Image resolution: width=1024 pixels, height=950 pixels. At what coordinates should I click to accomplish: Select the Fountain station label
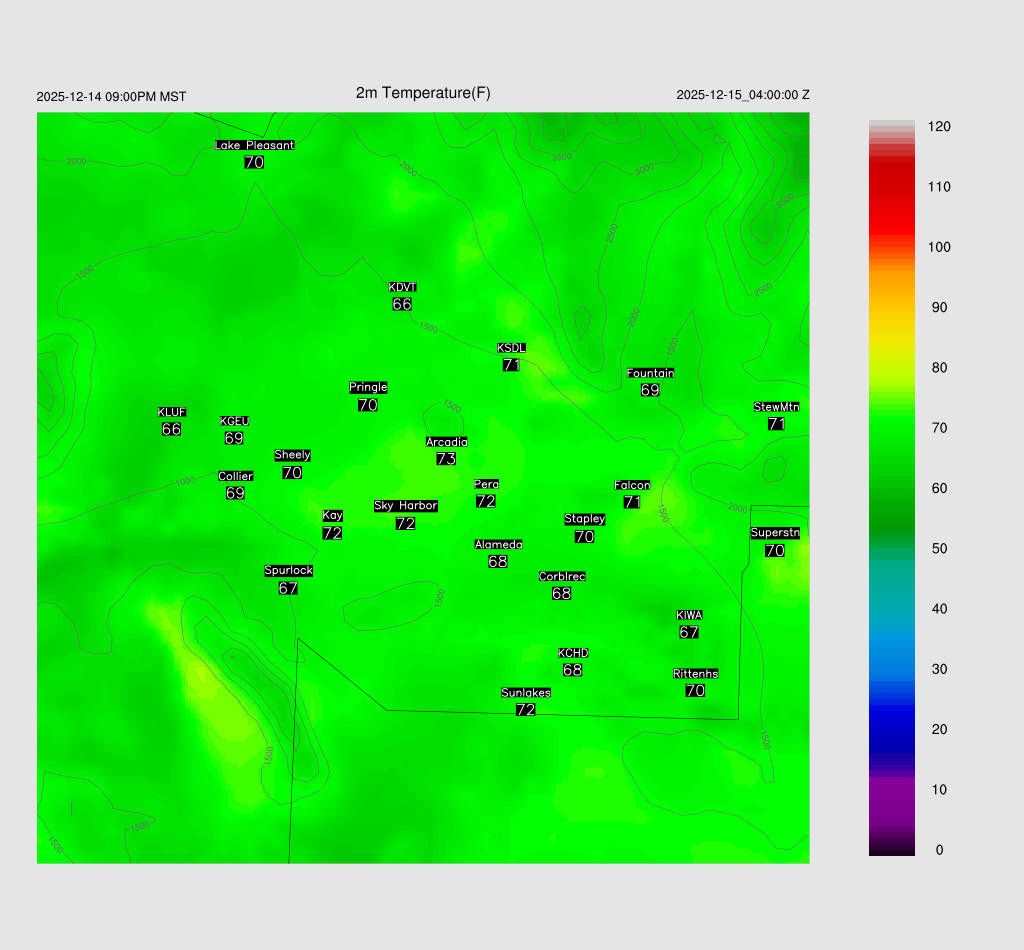pos(650,373)
